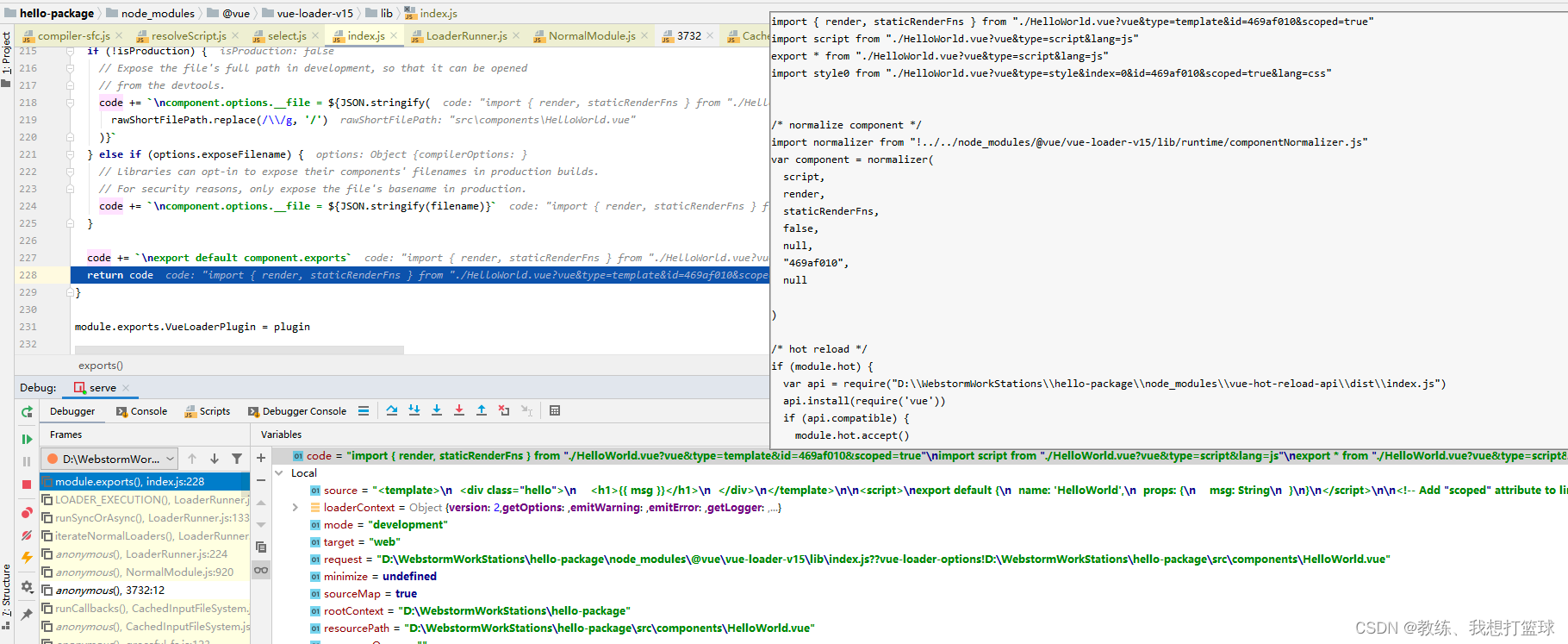Switch to Debugger tab
Image resolution: width=1568 pixels, height=644 pixels.
[x=72, y=411]
